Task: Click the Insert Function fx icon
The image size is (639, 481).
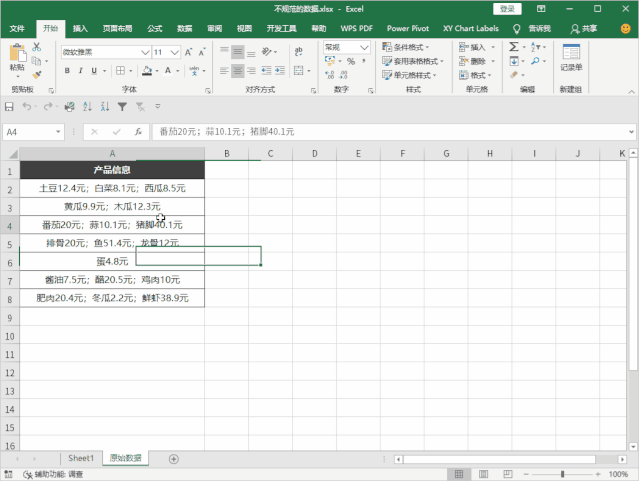Action: (139, 131)
